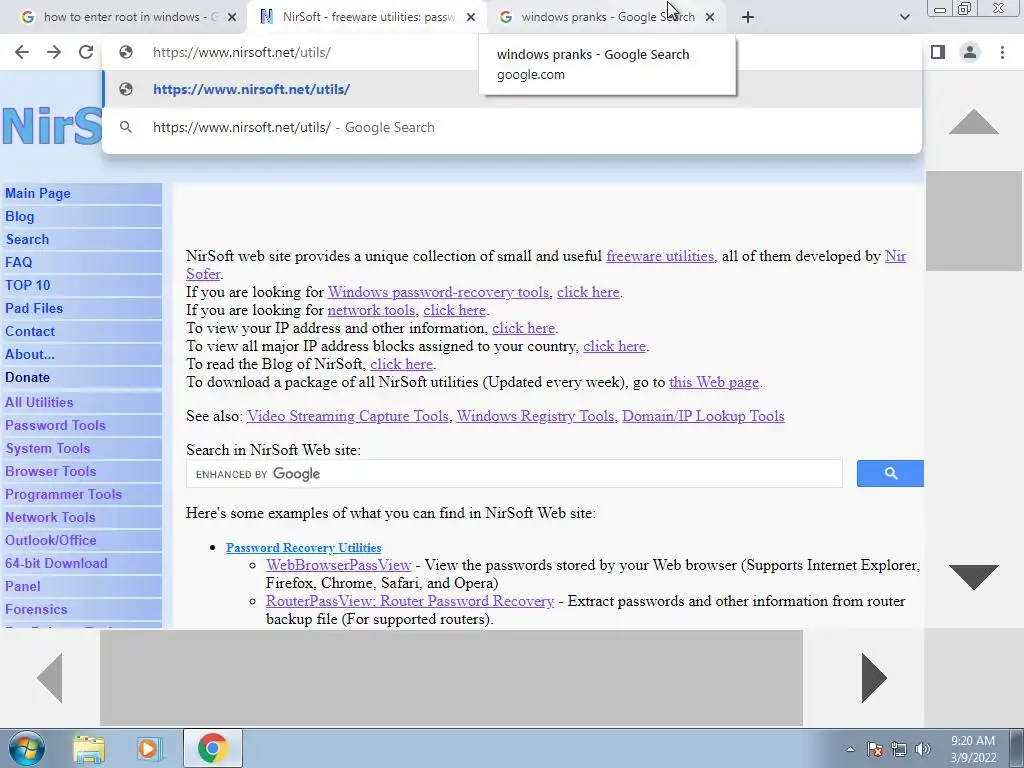Click the globe icon in address bar
1024x768 pixels.
coord(126,52)
